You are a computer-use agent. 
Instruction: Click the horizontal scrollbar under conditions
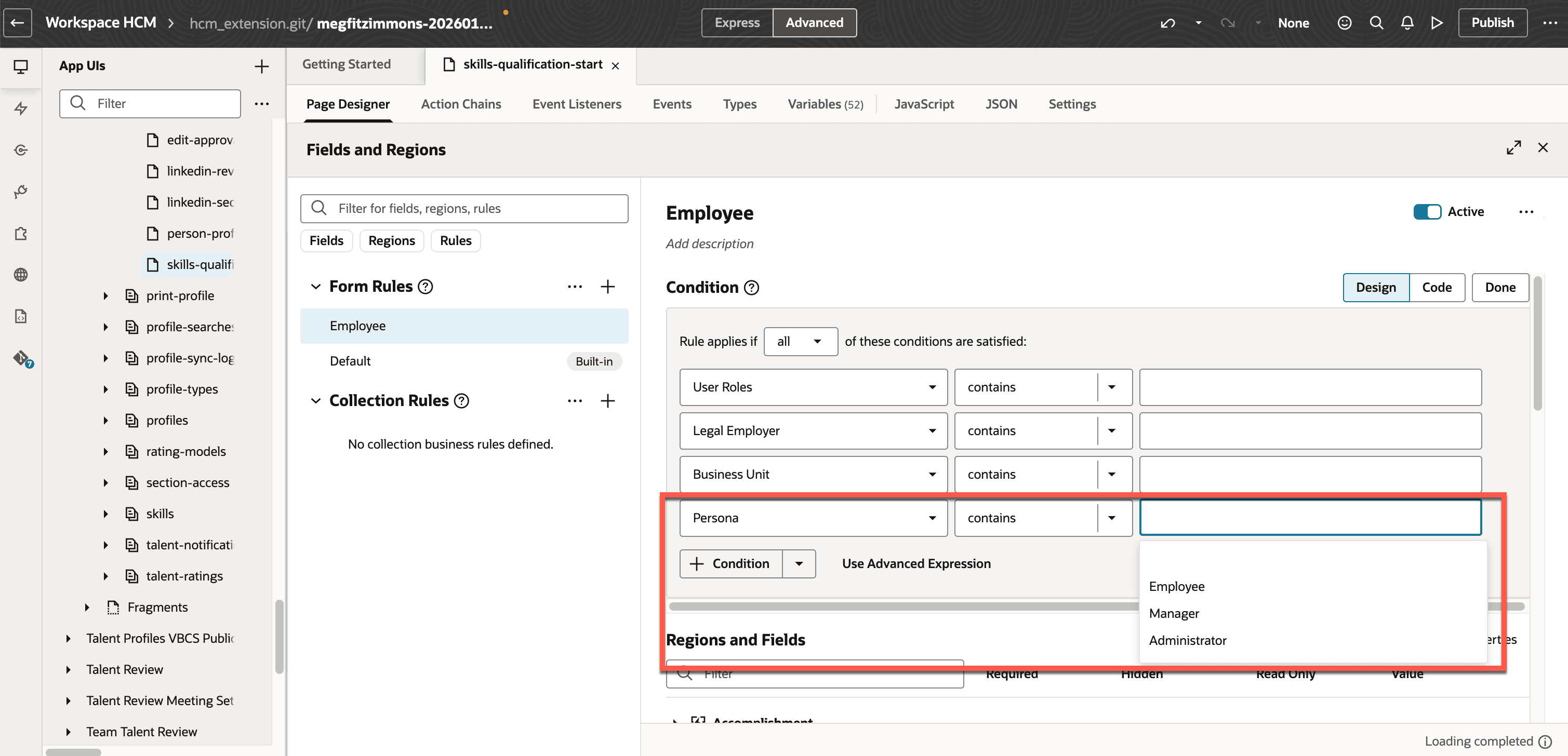tap(901, 606)
